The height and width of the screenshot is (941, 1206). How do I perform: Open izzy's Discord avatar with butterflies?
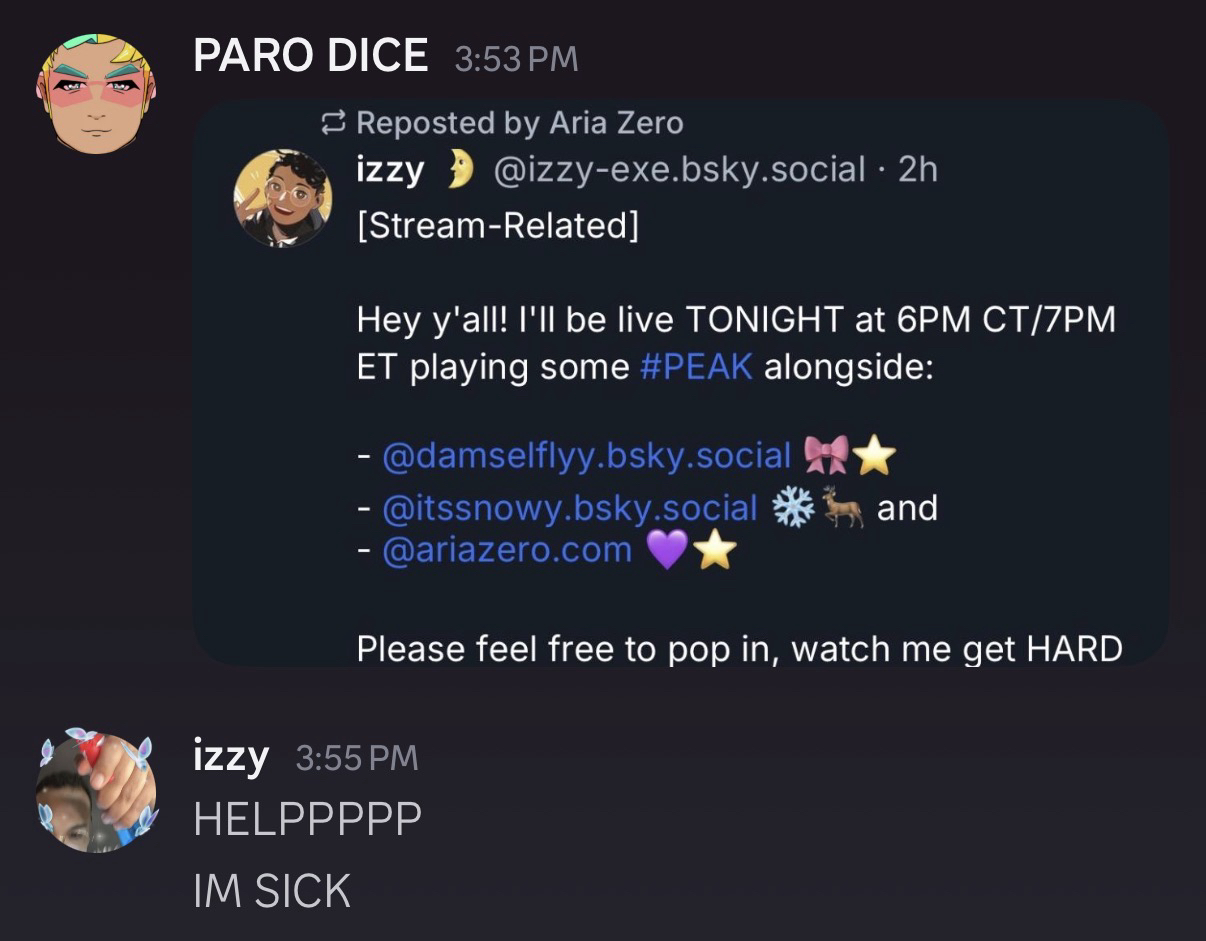(96, 791)
